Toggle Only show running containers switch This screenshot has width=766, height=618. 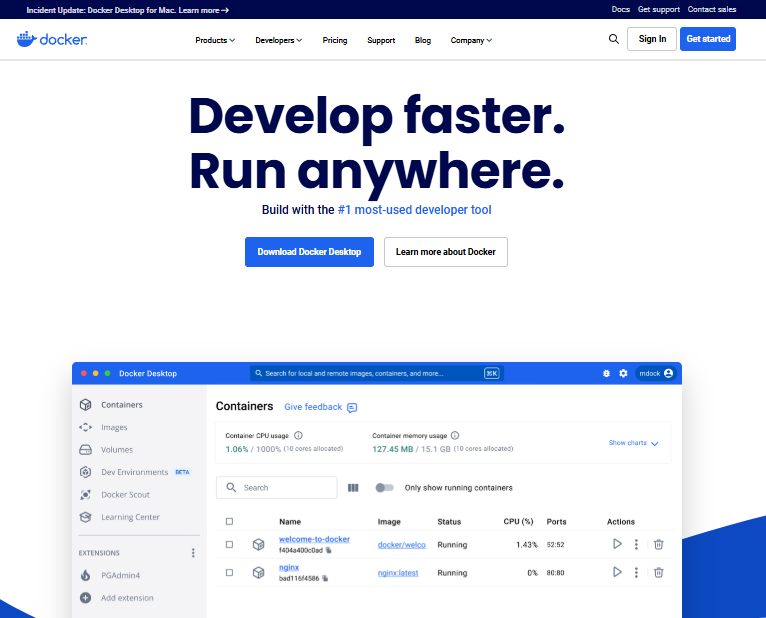tap(384, 488)
